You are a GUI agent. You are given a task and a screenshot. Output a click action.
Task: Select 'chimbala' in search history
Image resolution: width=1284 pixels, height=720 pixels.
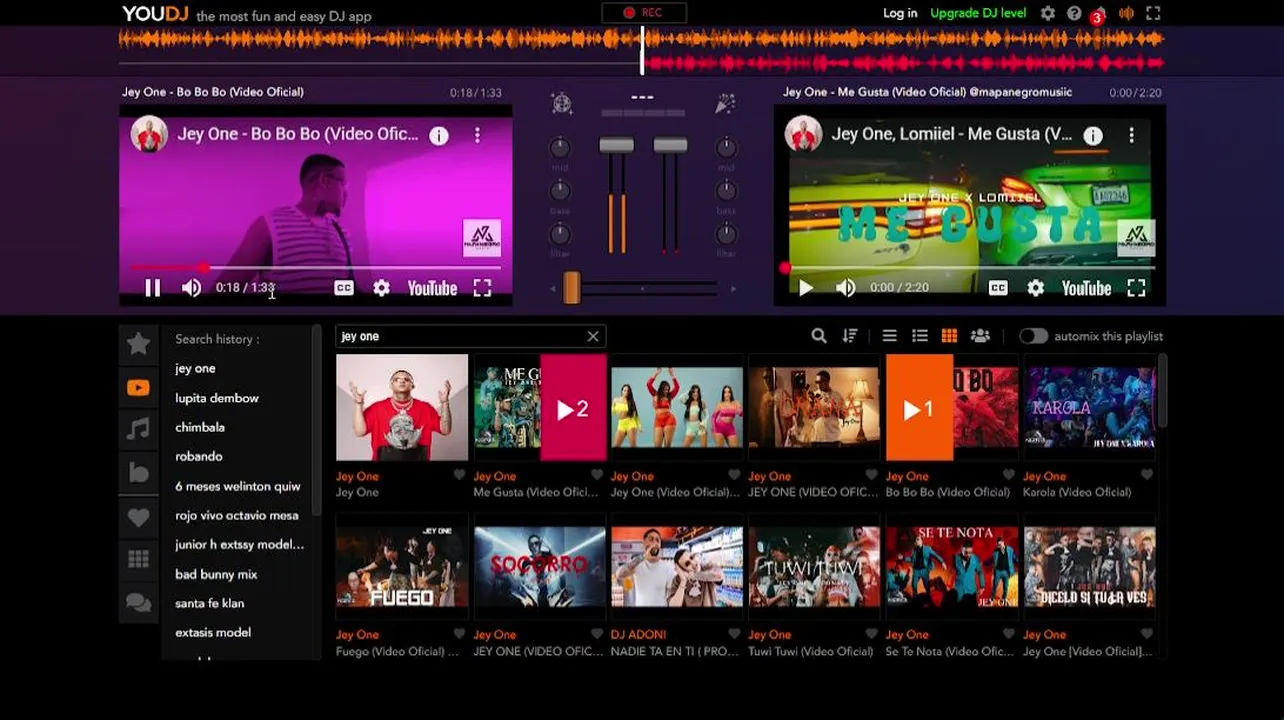(200, 427)
